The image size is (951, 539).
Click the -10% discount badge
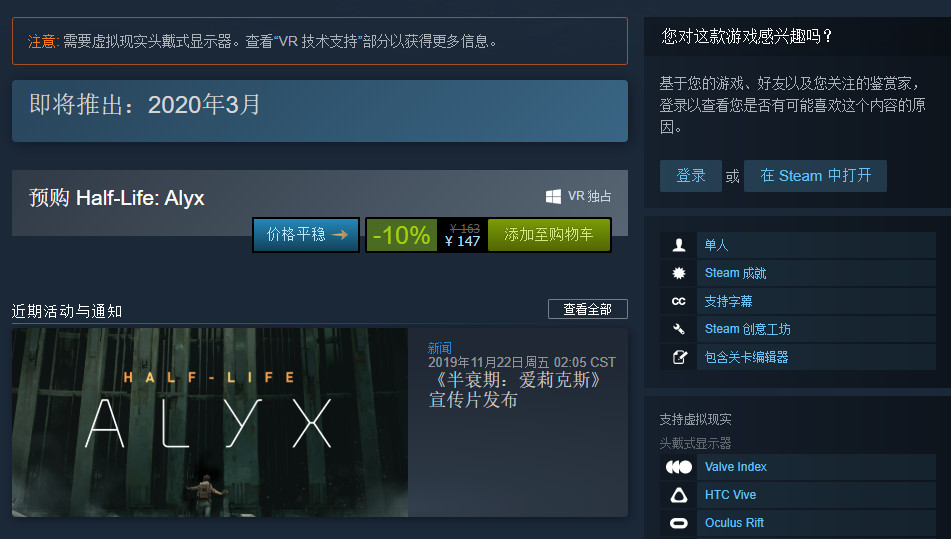tap(402, 235)
